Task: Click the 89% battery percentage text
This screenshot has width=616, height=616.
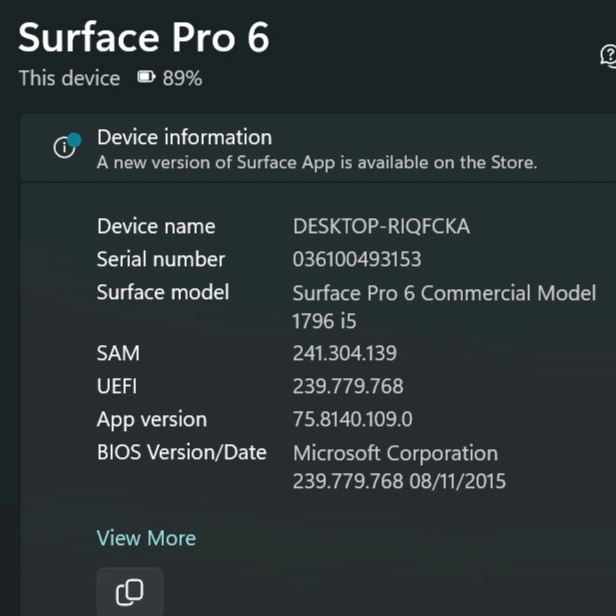Action: (182, 78)
